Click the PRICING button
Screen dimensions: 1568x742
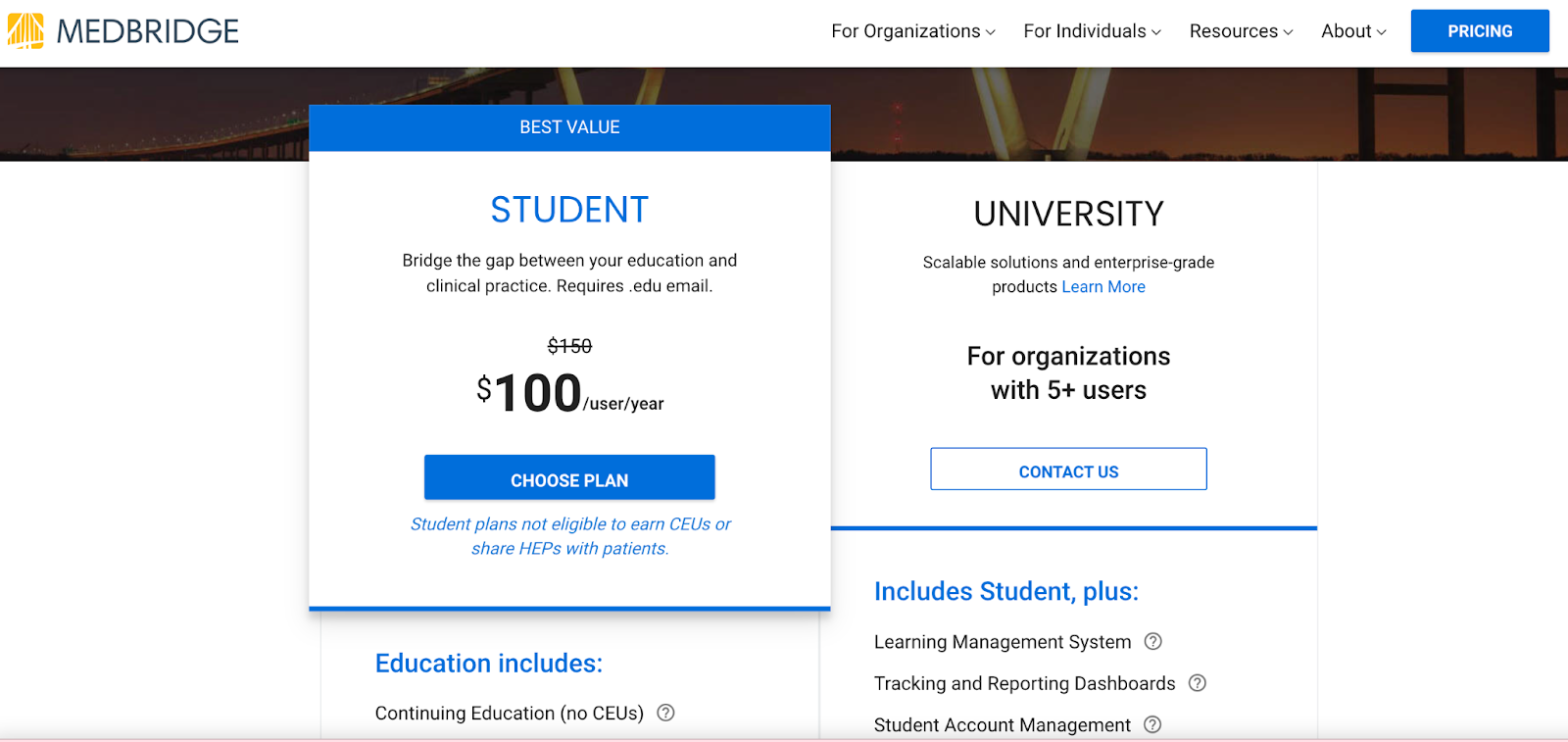pos(1480,31)
